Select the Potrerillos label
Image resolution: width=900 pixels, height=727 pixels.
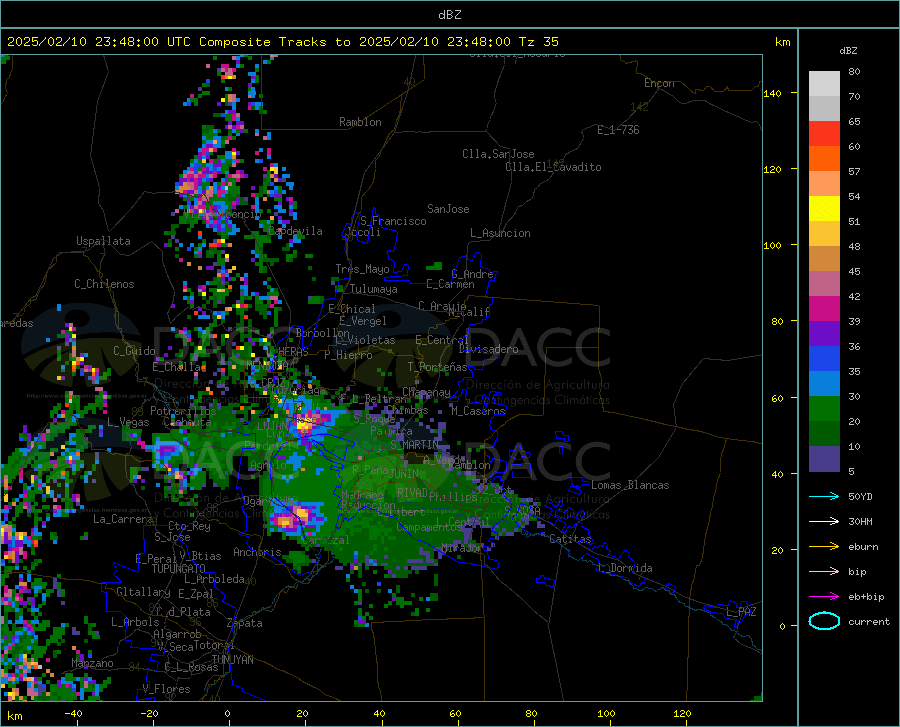click(183, 411)
